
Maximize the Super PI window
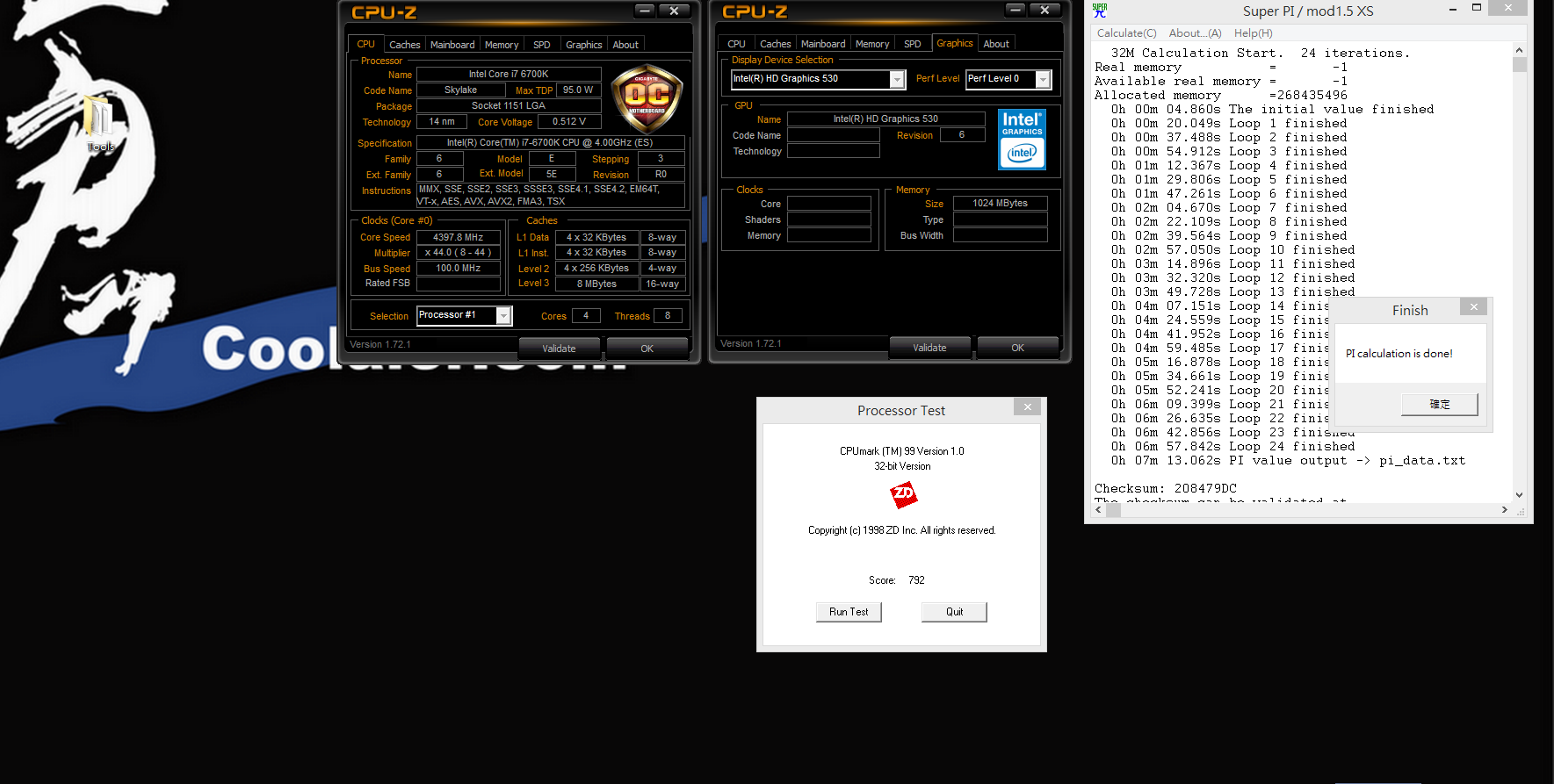tap(1477, 8)
